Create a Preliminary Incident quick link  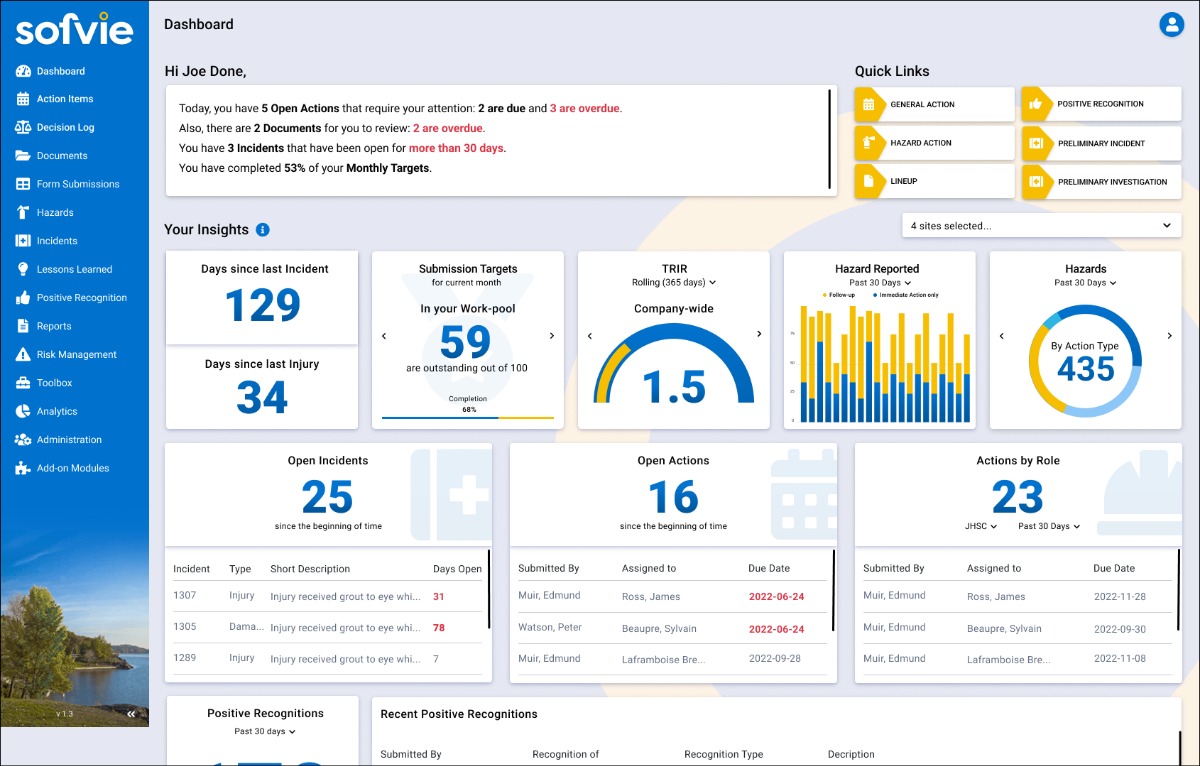pos(1101,143)
